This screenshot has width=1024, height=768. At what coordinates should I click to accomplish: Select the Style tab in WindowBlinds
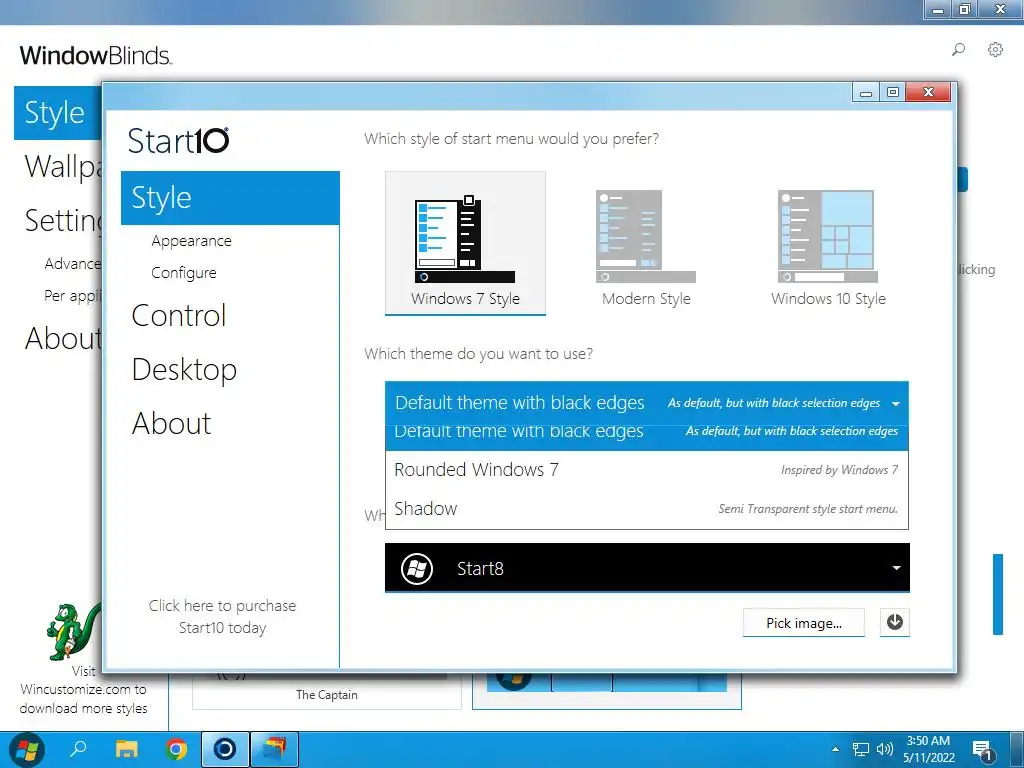(x=57, y=112)
